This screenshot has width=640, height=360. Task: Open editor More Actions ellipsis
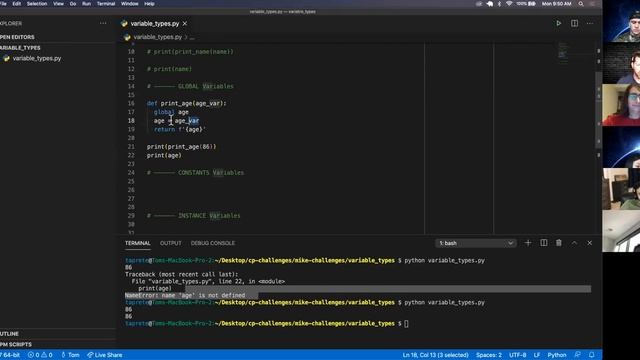(x=590, y=23)
